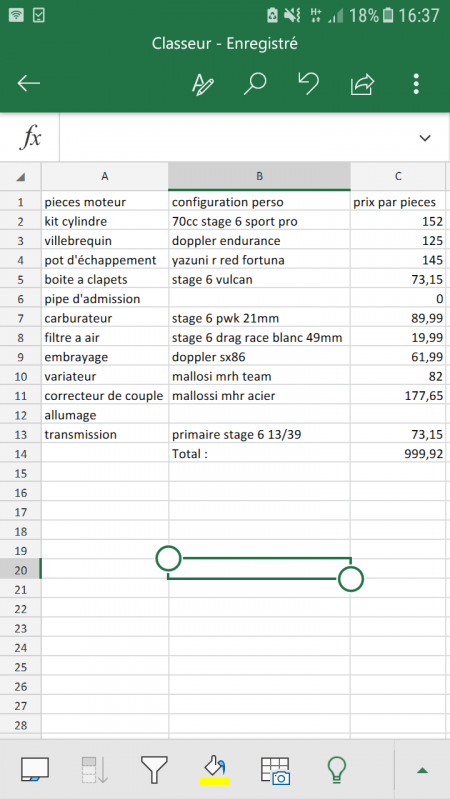450x800 pixels.
Task: Undo the last action
Action: click(308, 84)
